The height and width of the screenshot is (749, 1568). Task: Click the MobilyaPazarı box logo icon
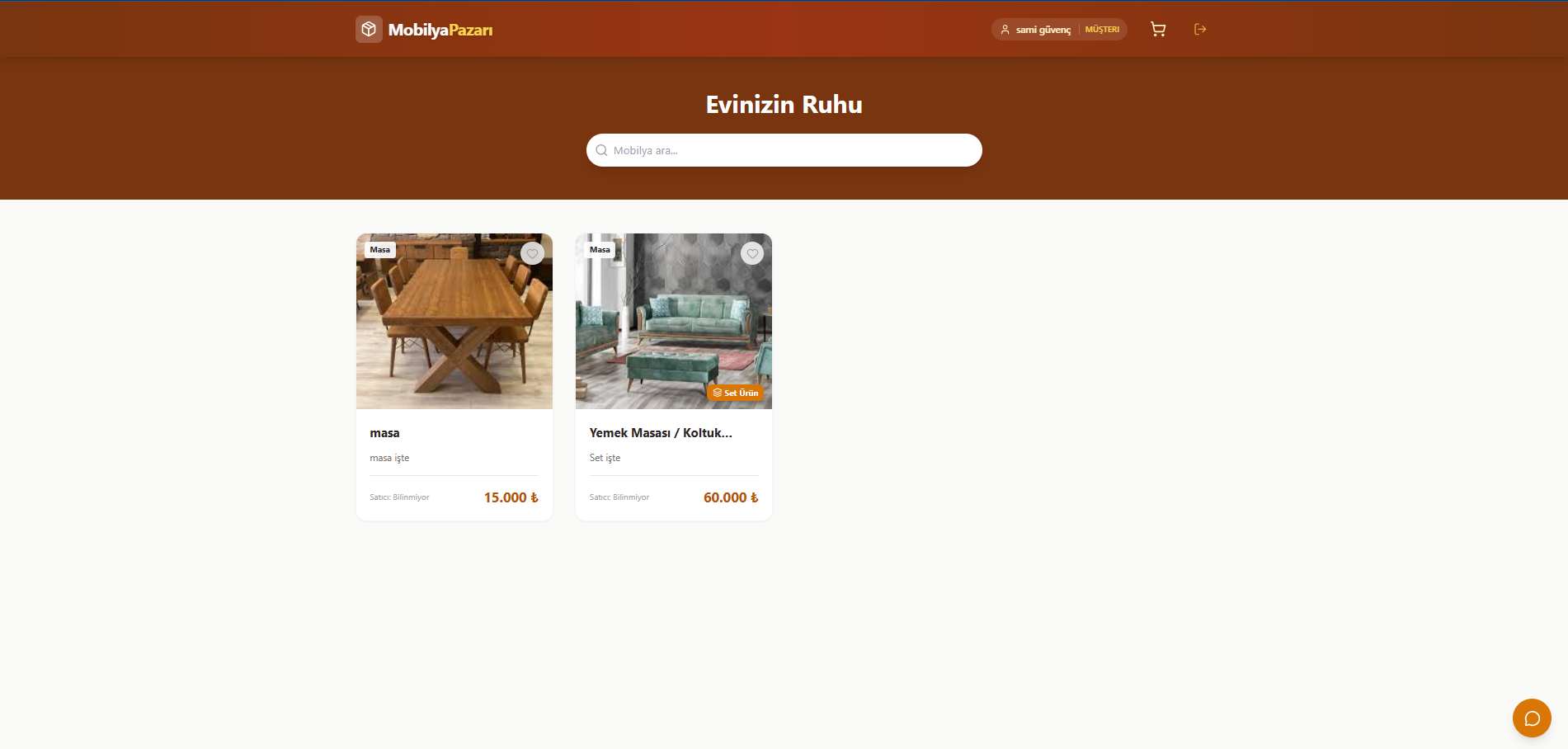[x=369, y=30]
